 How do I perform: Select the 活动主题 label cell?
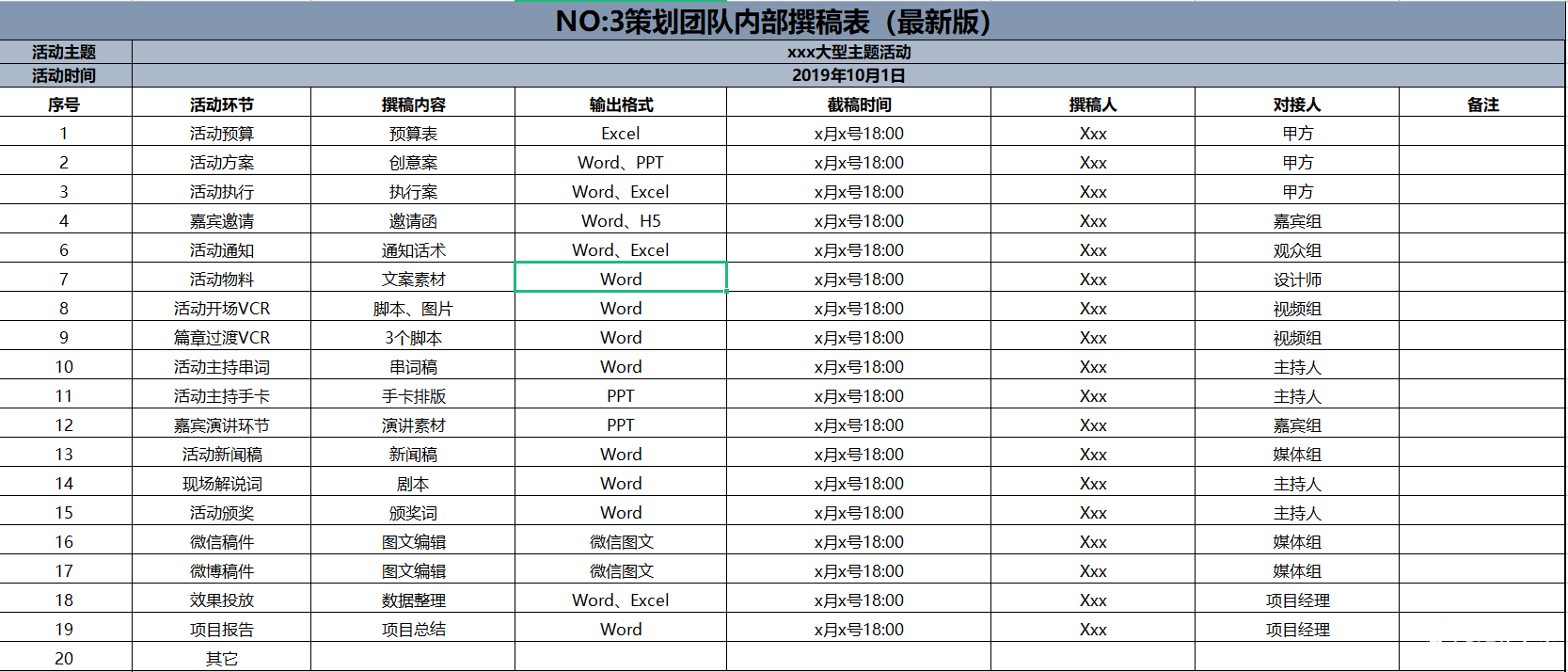coord(64,52)
